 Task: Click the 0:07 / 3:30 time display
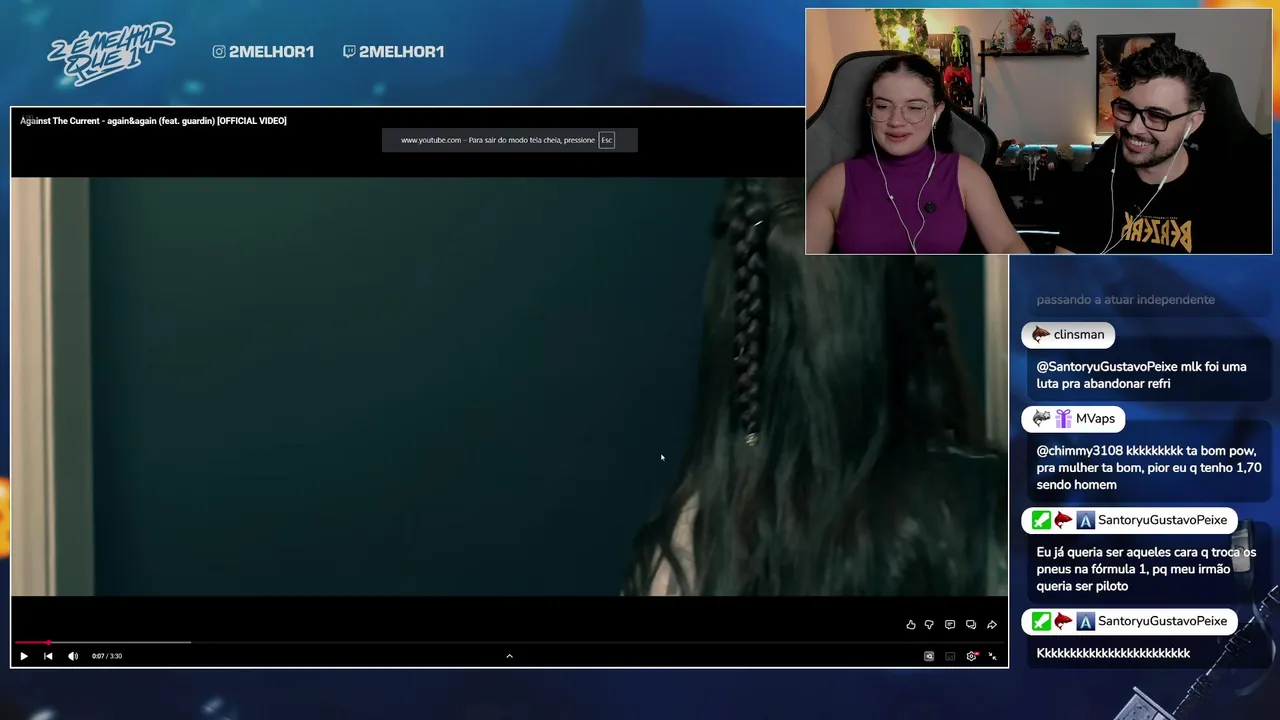point(107,656)
